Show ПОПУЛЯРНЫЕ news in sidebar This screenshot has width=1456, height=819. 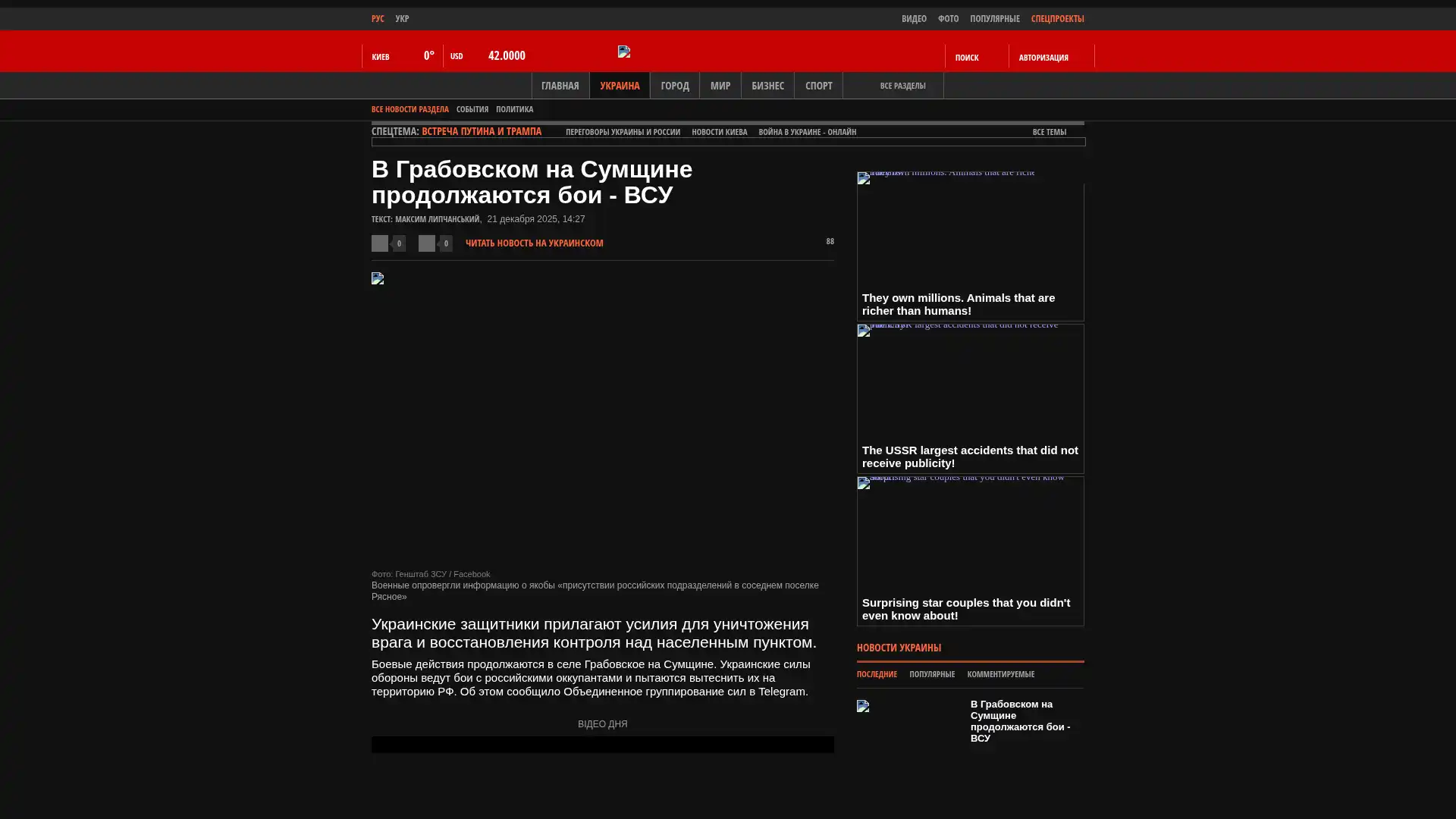coord(932,674)
